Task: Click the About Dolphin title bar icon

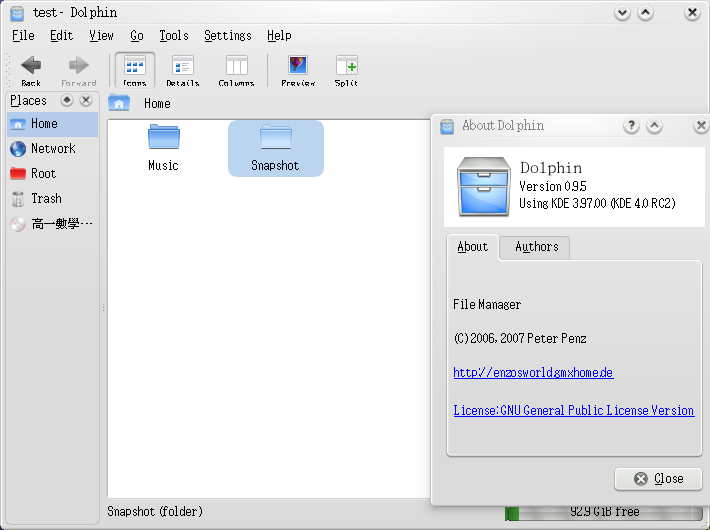Action: tap(447, 126)
